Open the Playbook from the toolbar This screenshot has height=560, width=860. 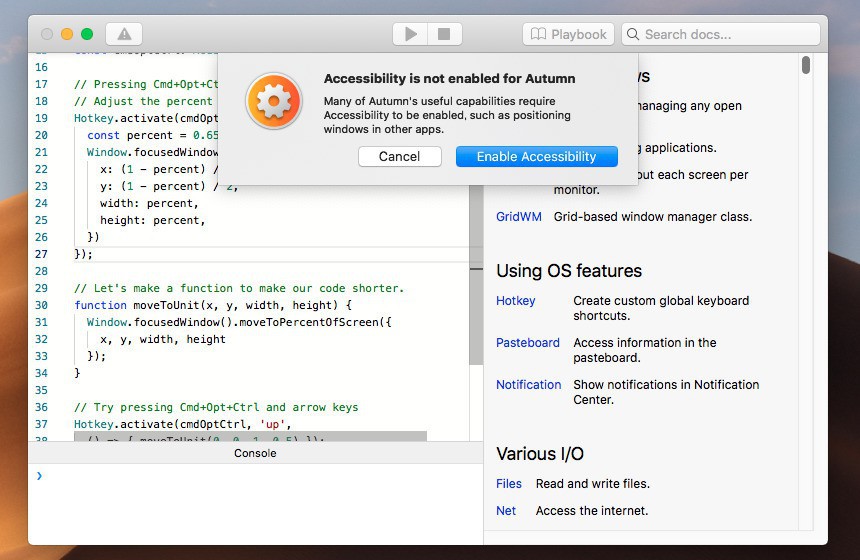pos(568,34)
